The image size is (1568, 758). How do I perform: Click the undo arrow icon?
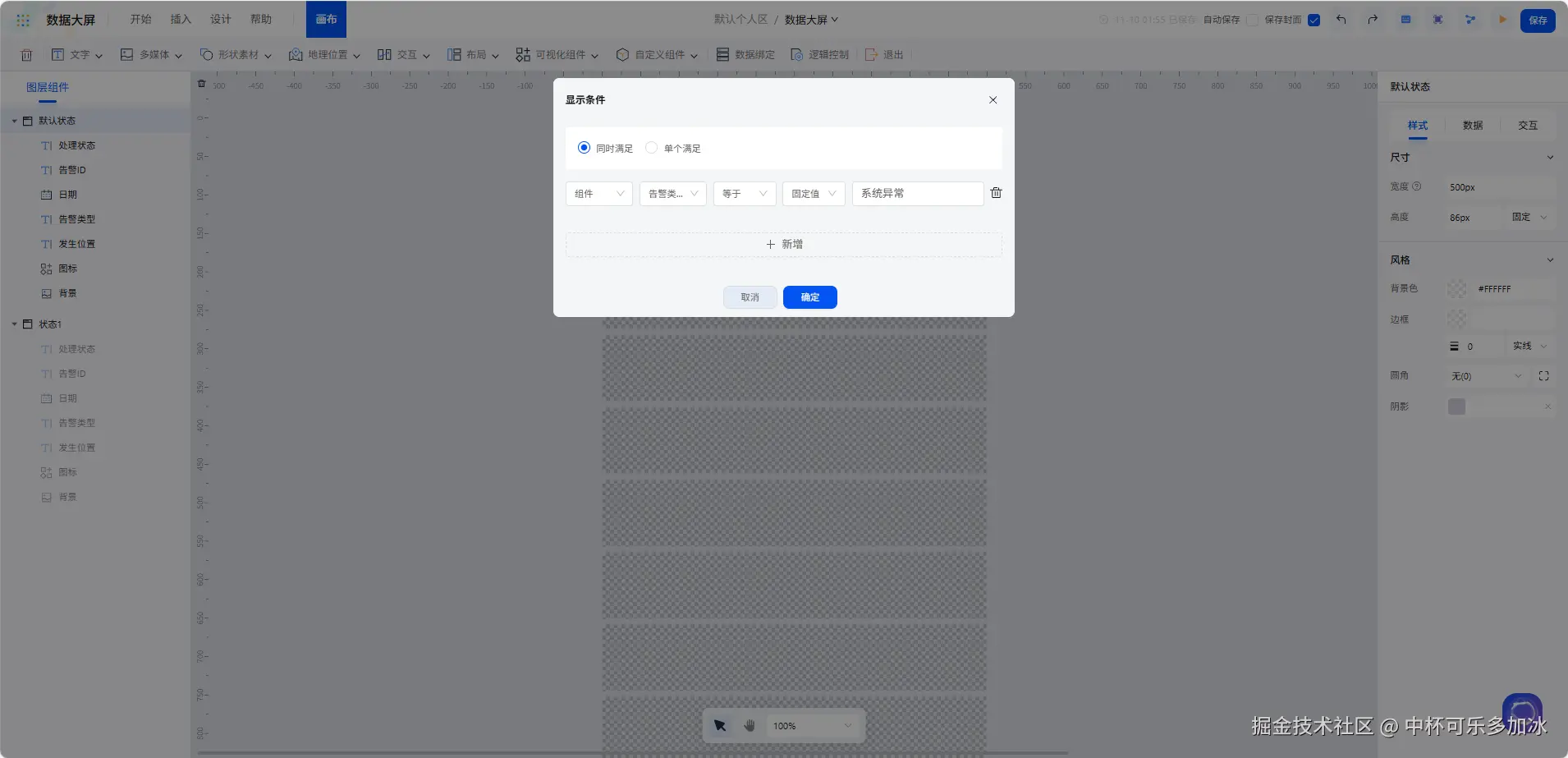pyautogui.click(x=1341, y=20)
